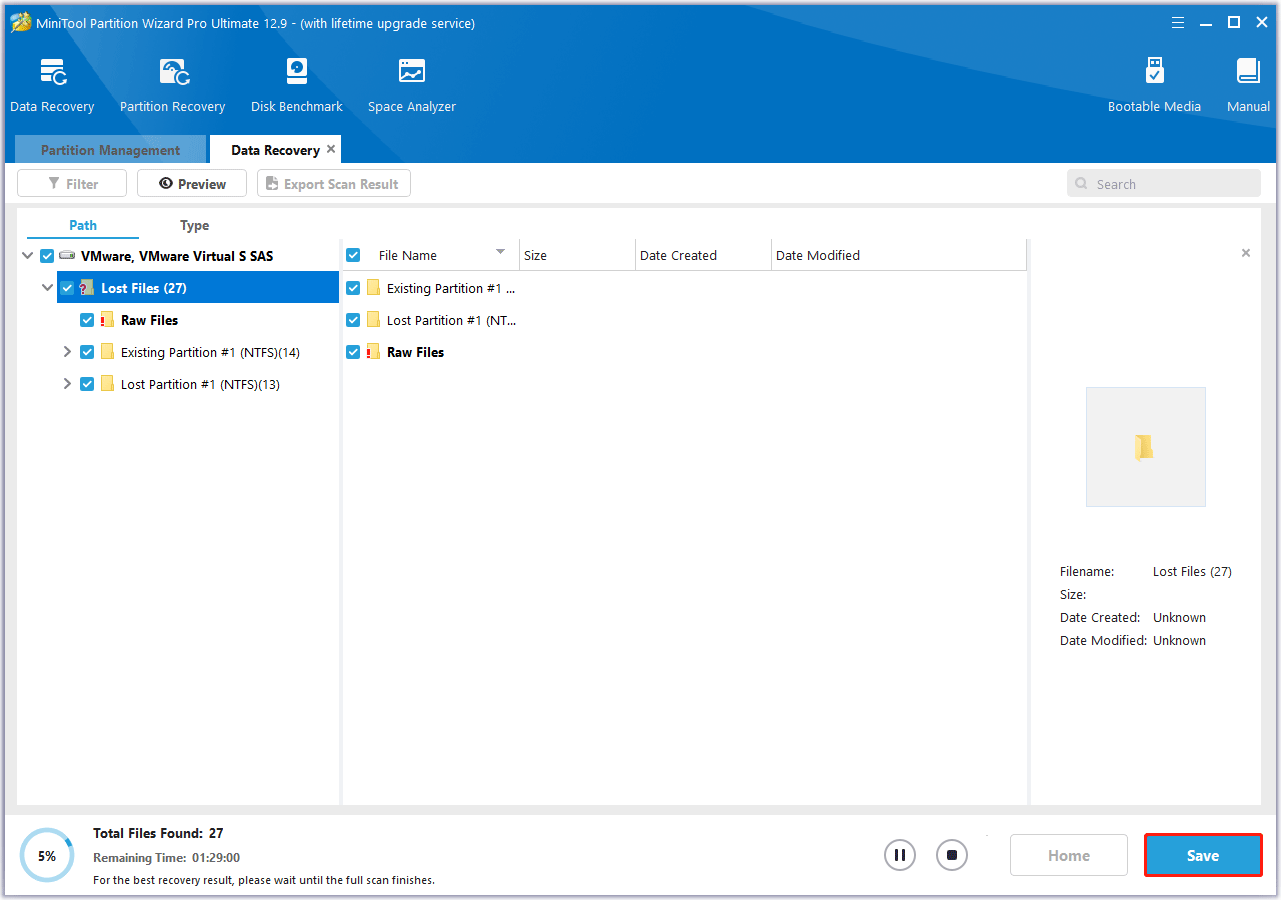Uncheck Existing Partition #1 in file list
This screenshot has width=1281, height=900.
click(x=353, y=288)
